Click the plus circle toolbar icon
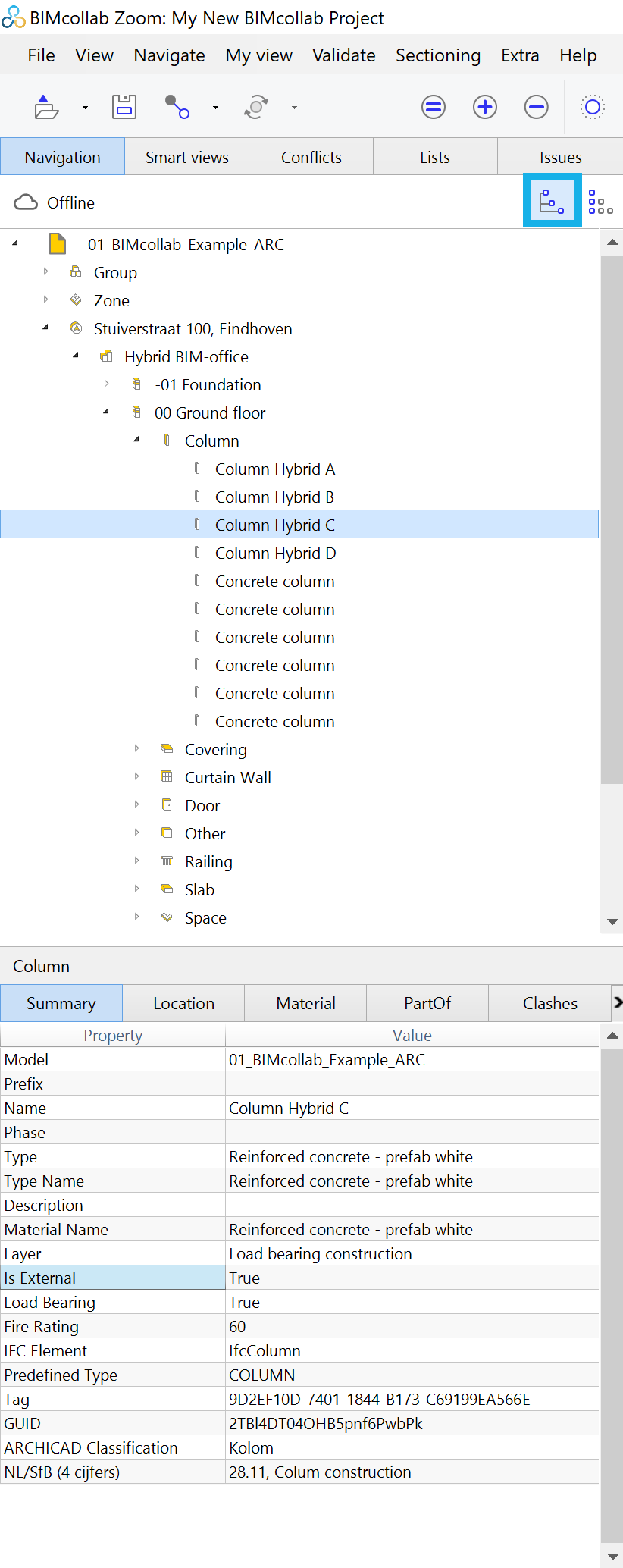The image size is (623, 1568). [485, 107]
